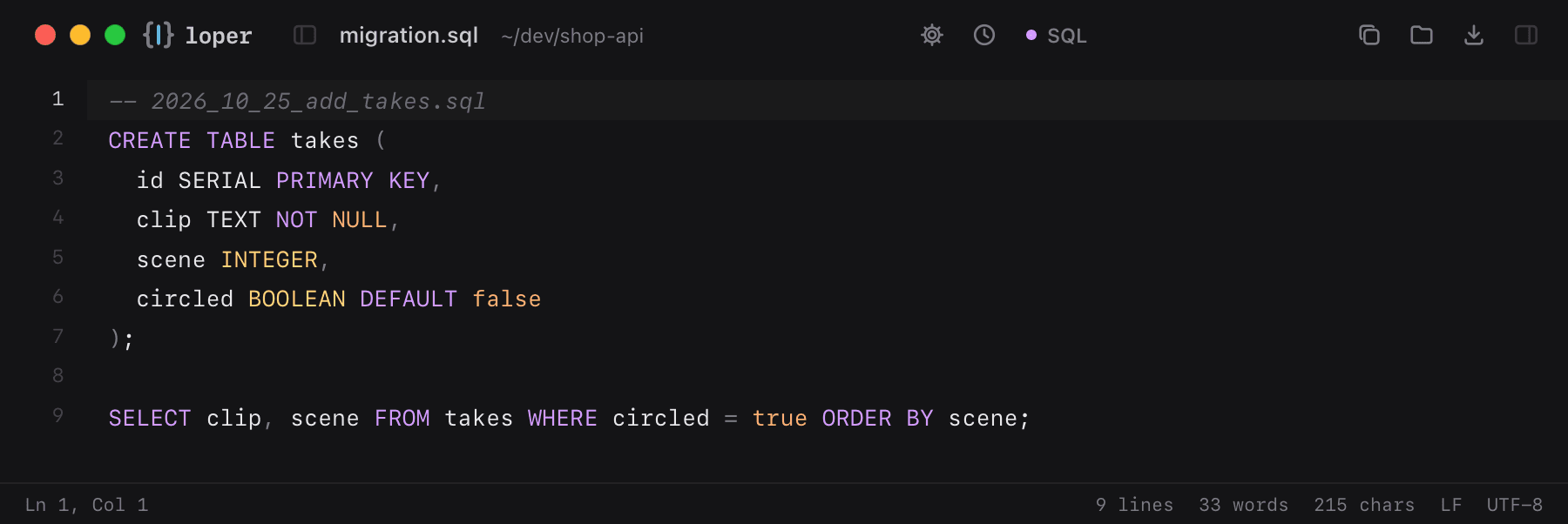Click the copy contents icon
1568x524 pixels.
coord(1369,35)
